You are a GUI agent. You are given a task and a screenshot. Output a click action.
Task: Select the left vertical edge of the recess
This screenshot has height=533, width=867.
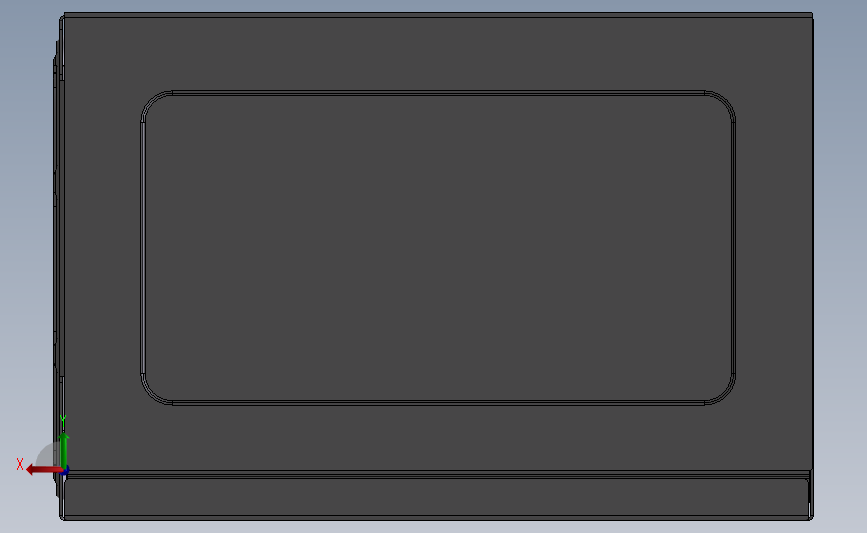click(143, 248)
